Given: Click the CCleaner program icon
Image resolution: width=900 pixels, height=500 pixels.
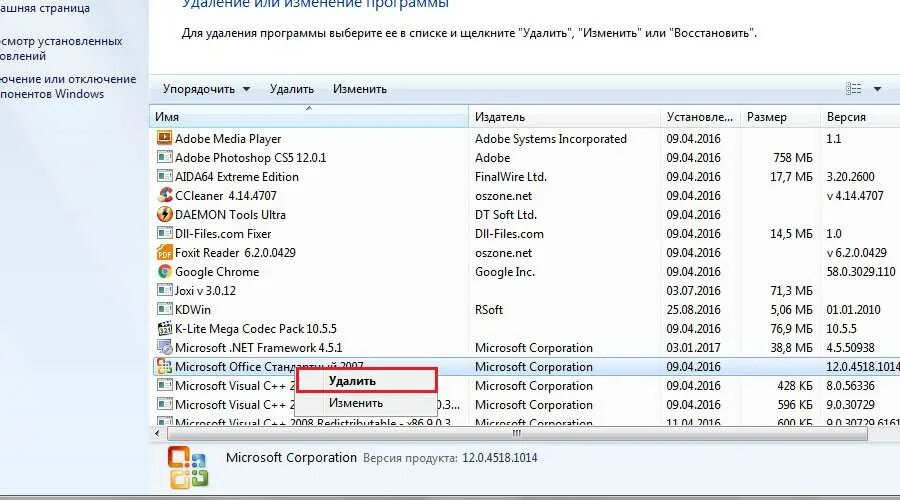Looking at the screenshot, I should pos(164,195).
